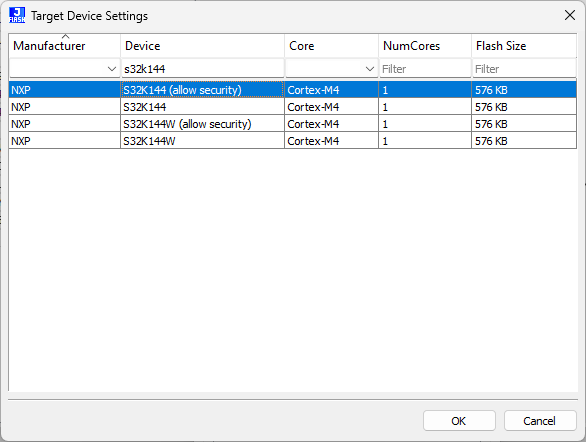This screenshot has width=586, height=442.
Task: Click the J-Flash icon in the title bar
Action: [17, 15]
